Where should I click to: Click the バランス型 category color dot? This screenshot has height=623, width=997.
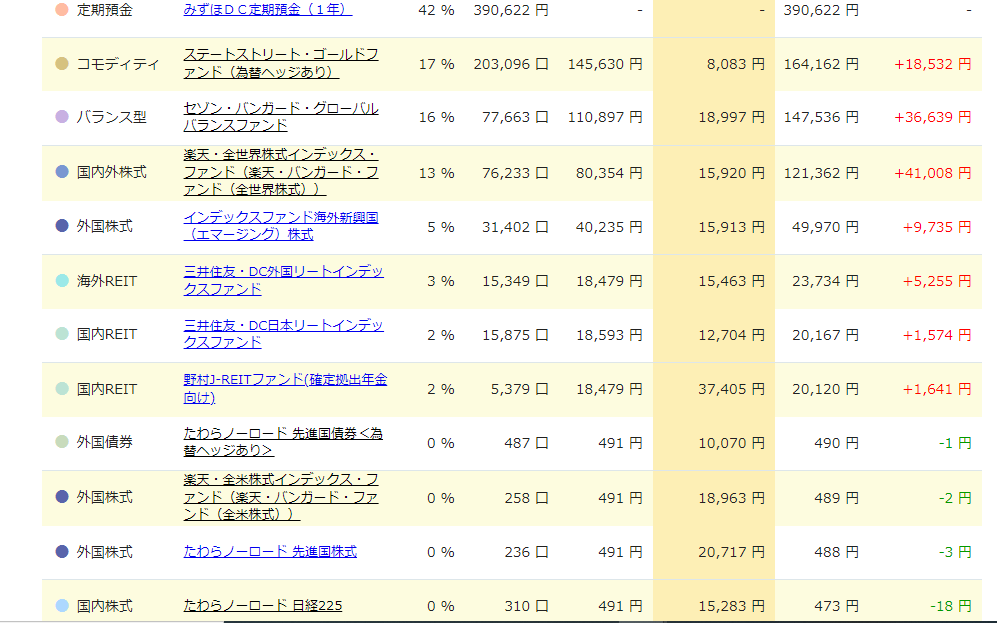(62, 117)
